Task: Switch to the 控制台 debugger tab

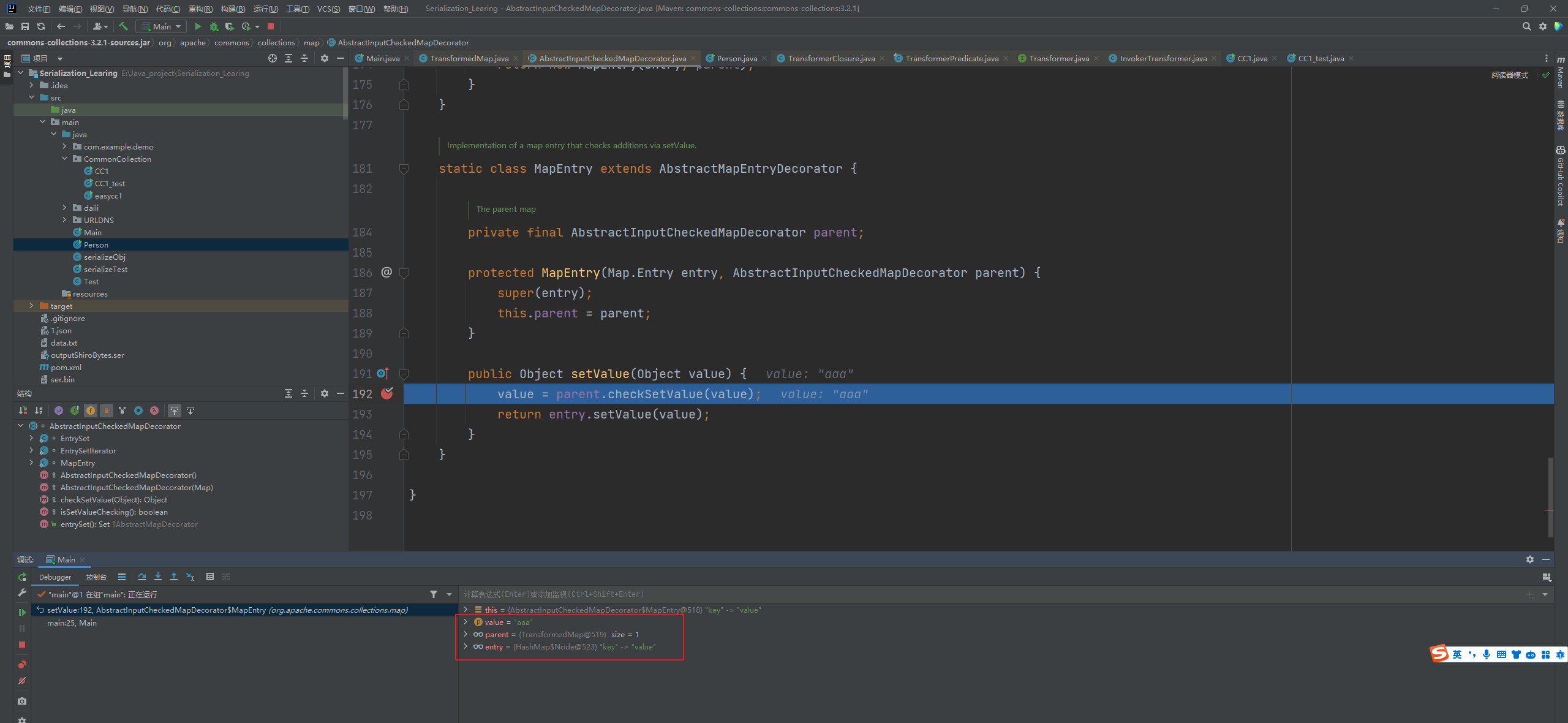Action: point(96,577)
